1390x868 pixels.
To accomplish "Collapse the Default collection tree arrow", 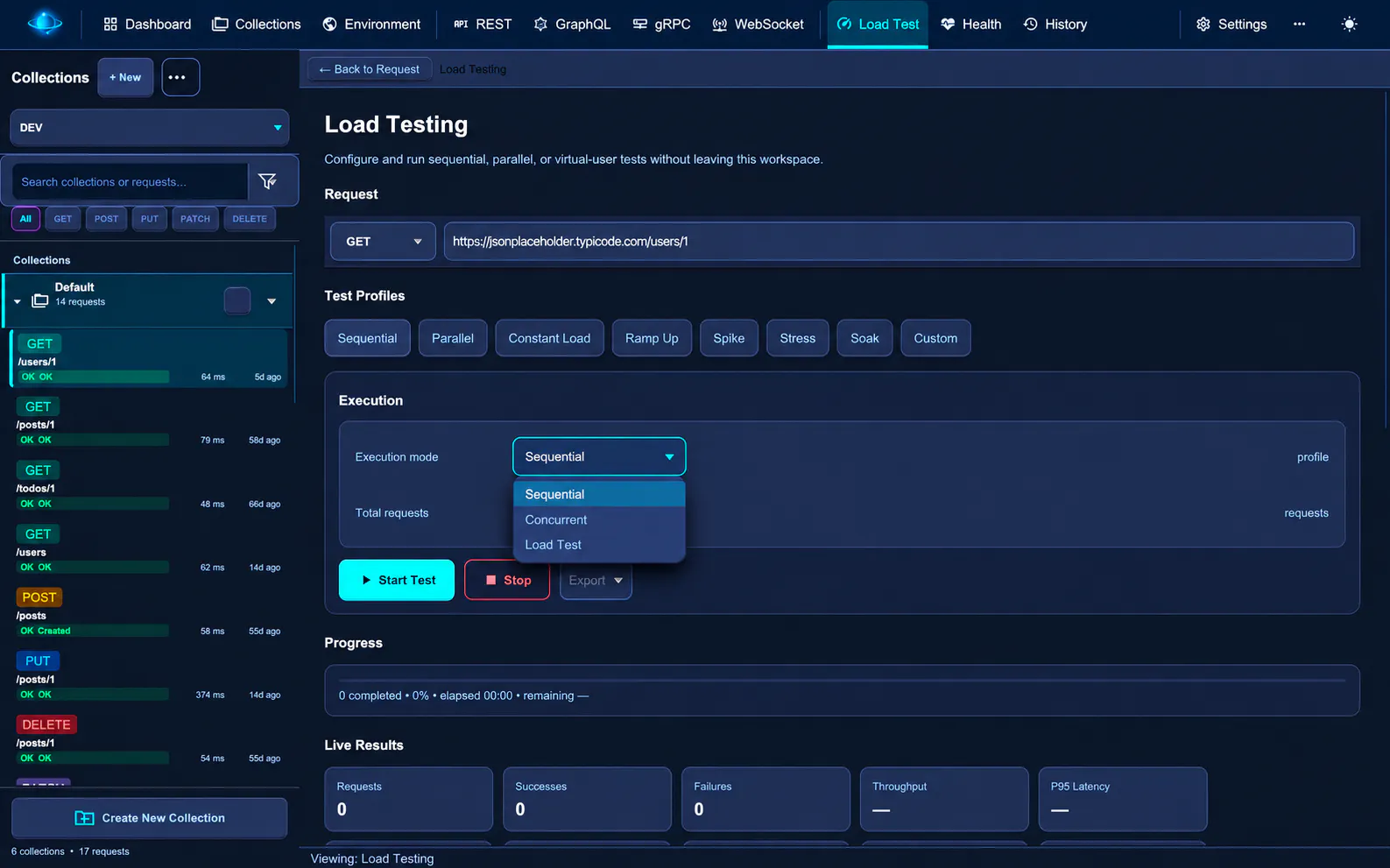I will click(17, 301).
